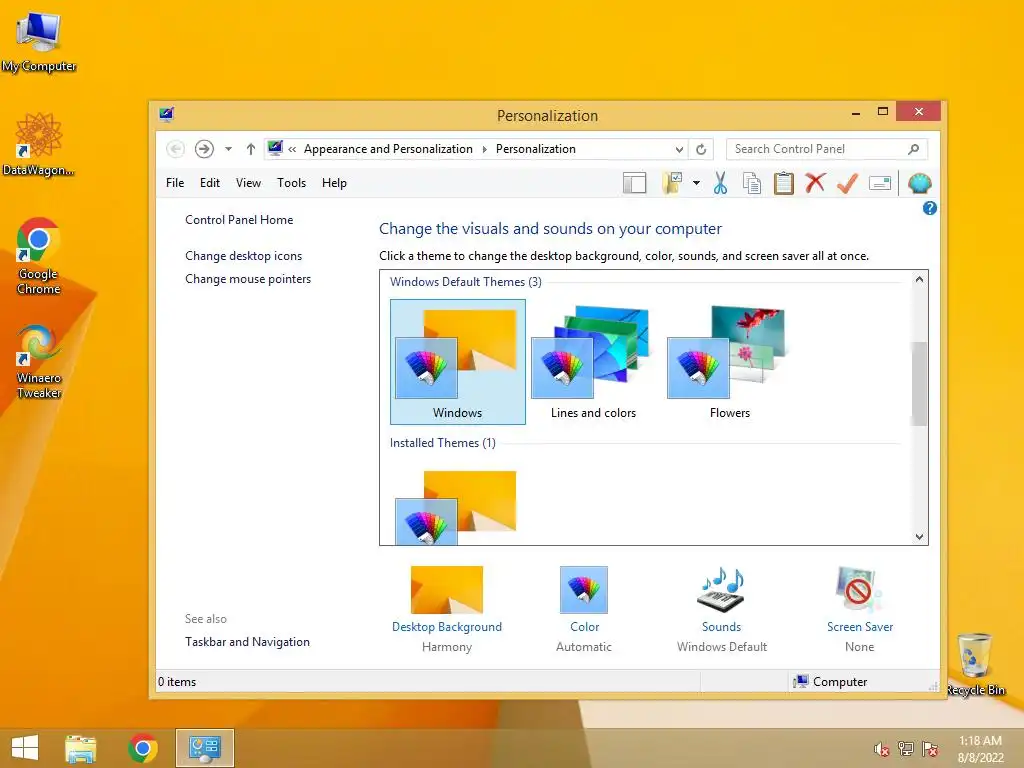The width and height of the screenshot is (1024, 768).
Task: Click the Personalization breadcrumb in address bar
Action: pos(536,149)
